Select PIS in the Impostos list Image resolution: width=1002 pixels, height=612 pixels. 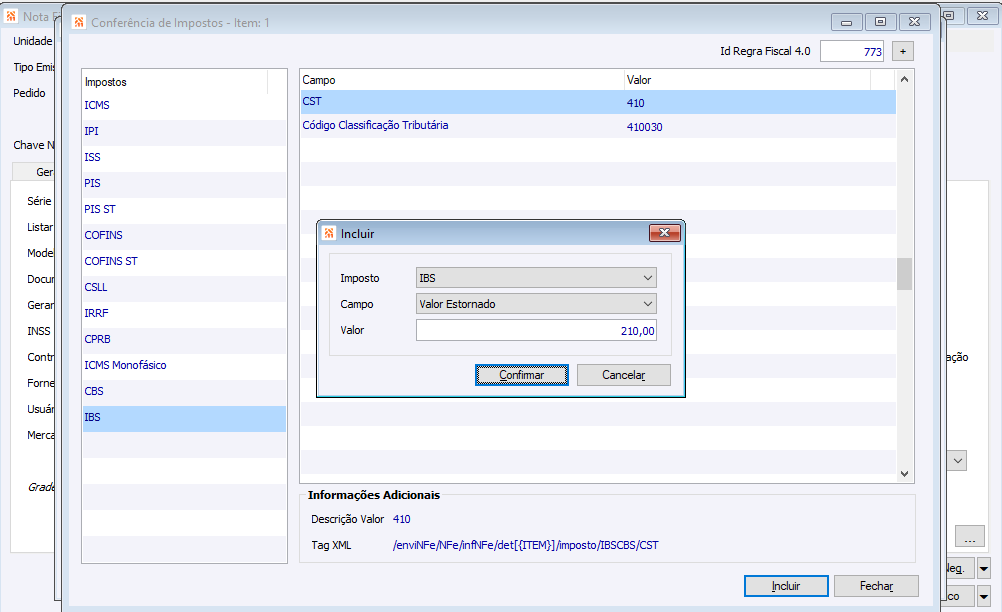(184, 183)
